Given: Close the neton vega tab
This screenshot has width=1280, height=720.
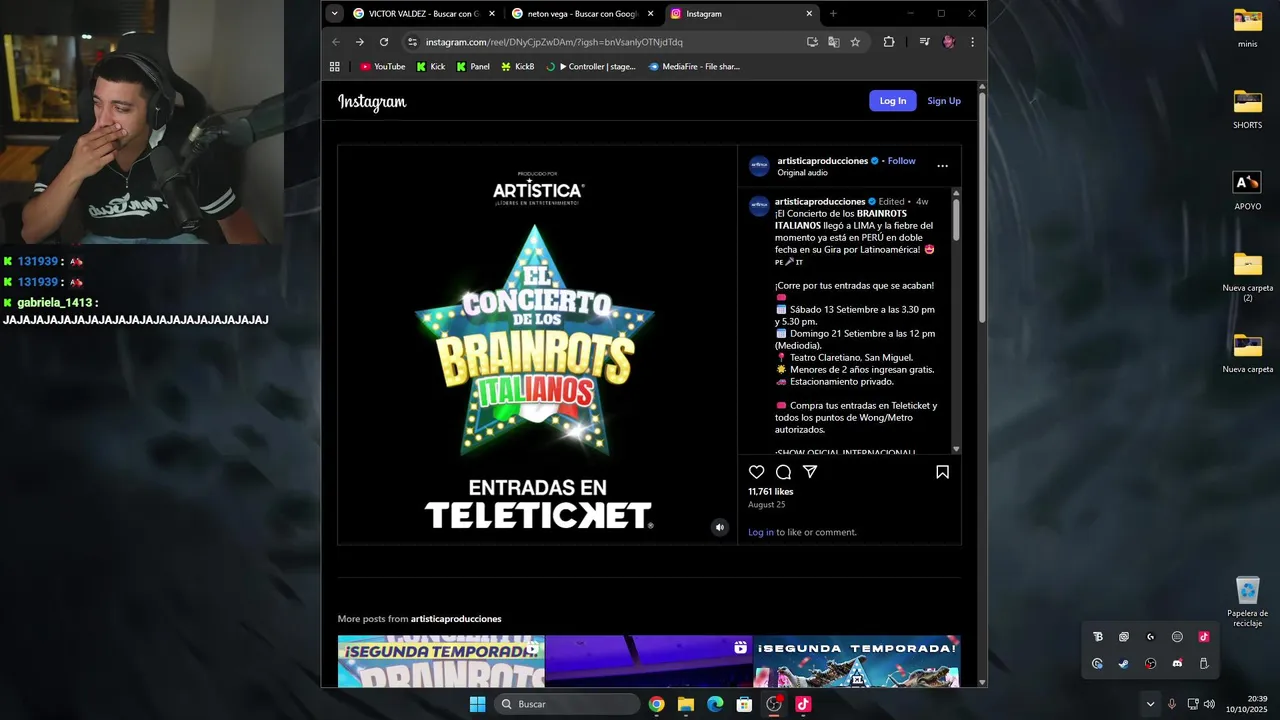Looking at the screenshot, I should [651, 14].
